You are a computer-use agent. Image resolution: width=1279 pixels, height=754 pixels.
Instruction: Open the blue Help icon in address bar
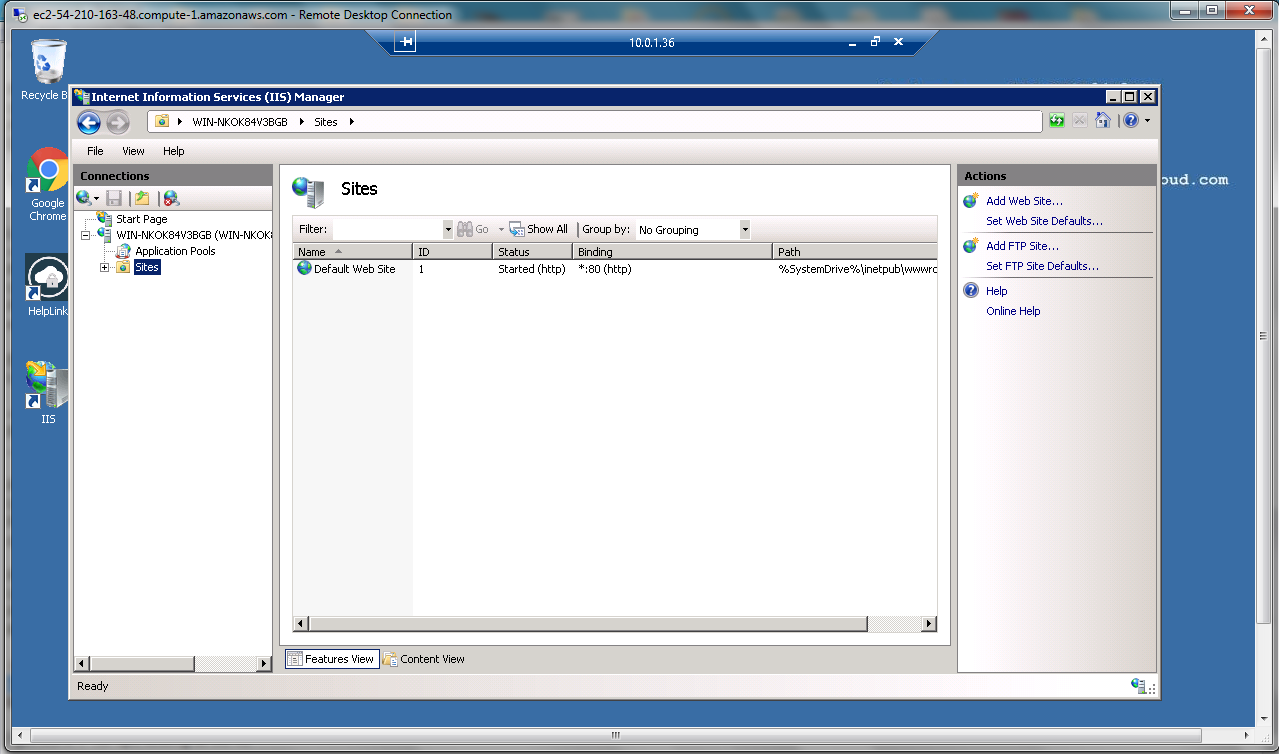(1131, 121)
